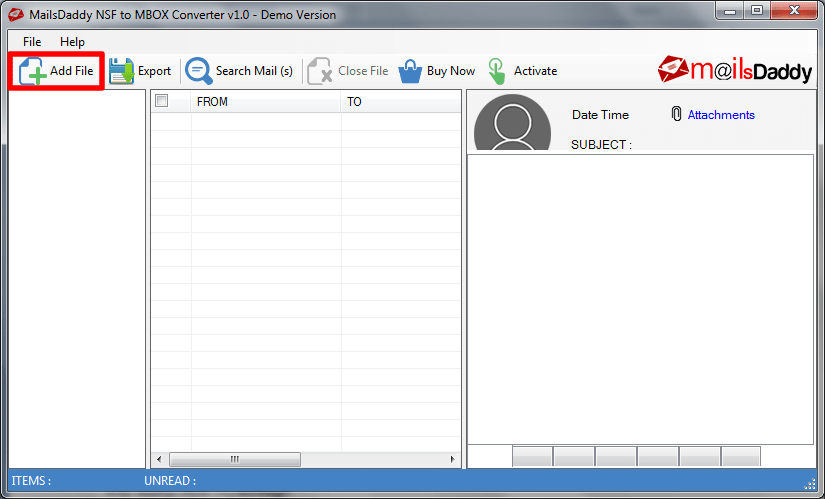Click the Search Mail(s) magnifier icon
825x499 pixels.
[x=198, y=71]
